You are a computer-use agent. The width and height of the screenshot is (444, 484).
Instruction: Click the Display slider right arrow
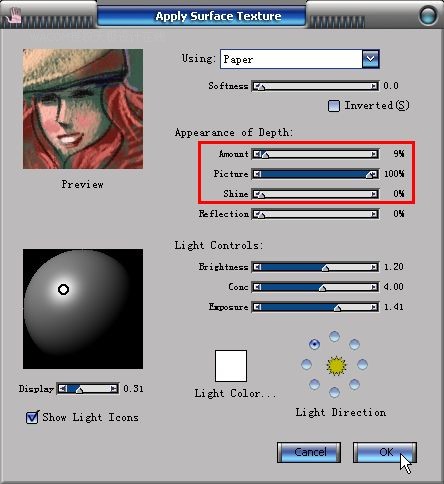114,389
